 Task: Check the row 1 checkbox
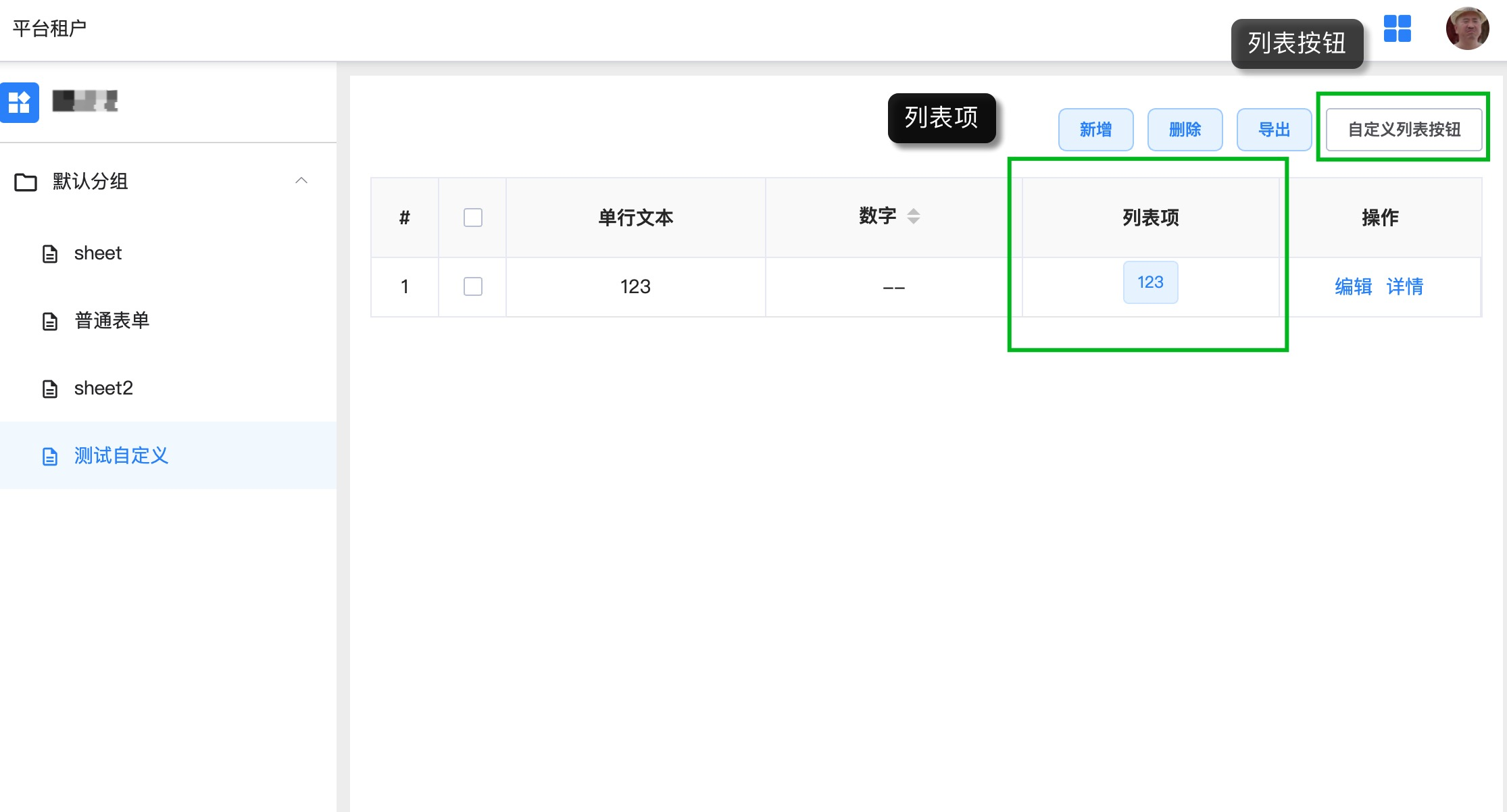point(472,286)
